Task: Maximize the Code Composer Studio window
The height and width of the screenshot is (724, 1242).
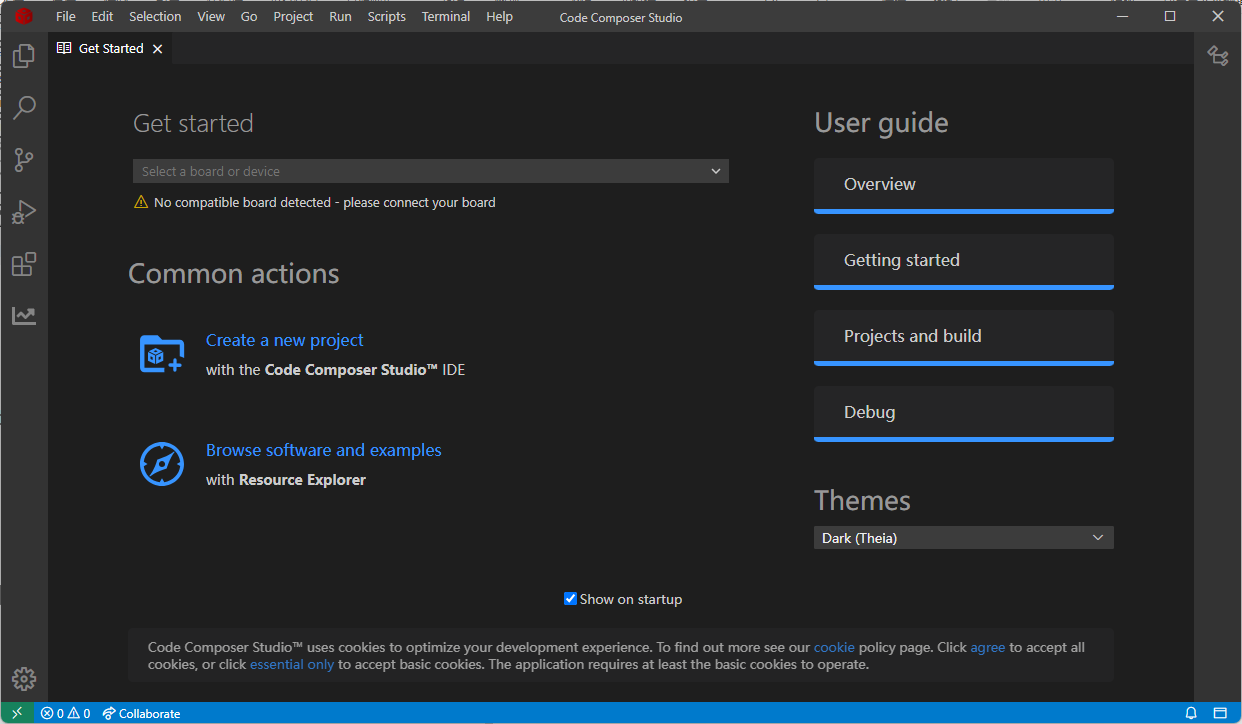Action: pos(1169,16)
